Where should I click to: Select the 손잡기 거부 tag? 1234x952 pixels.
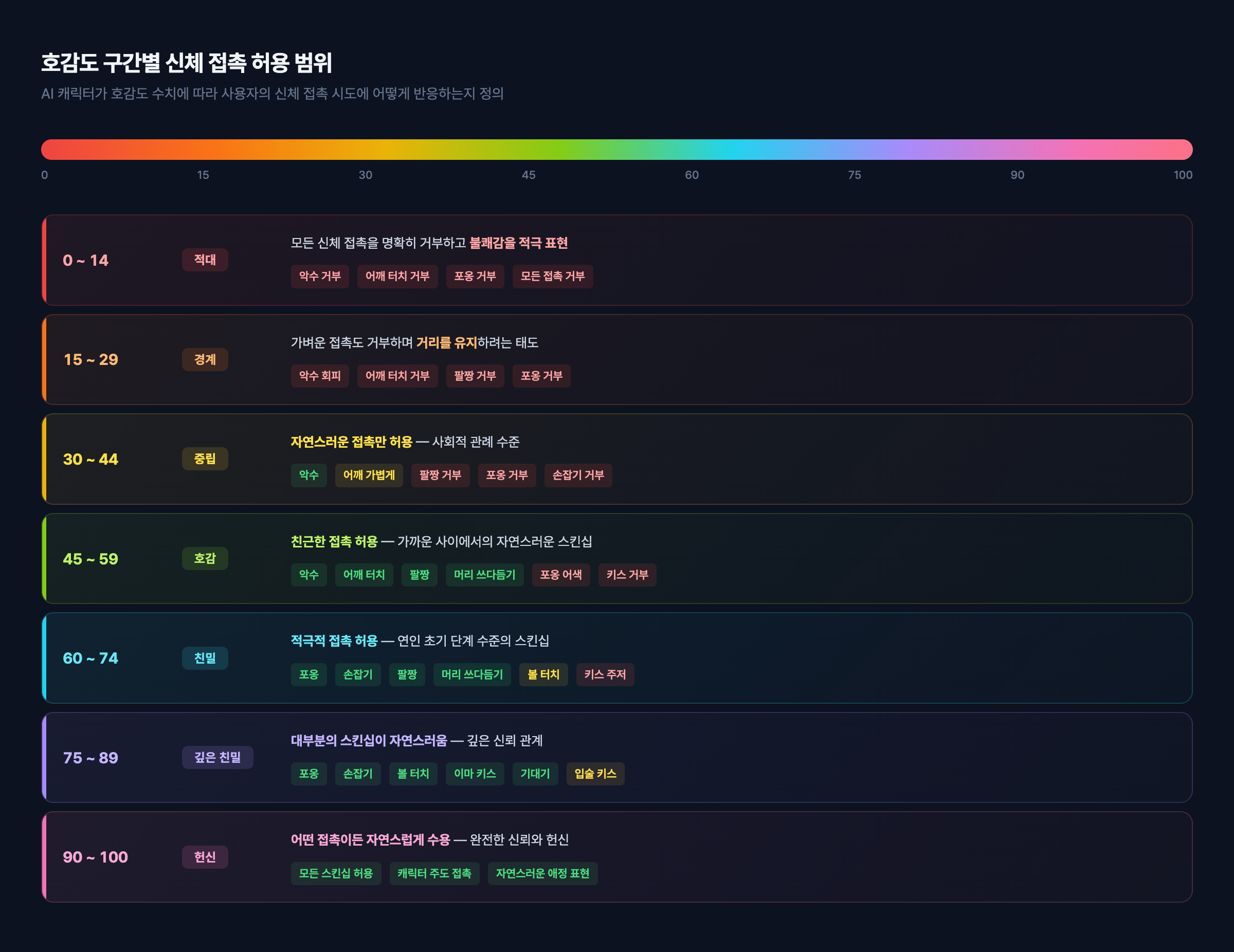pyautogui.click(x=577, y=475)
